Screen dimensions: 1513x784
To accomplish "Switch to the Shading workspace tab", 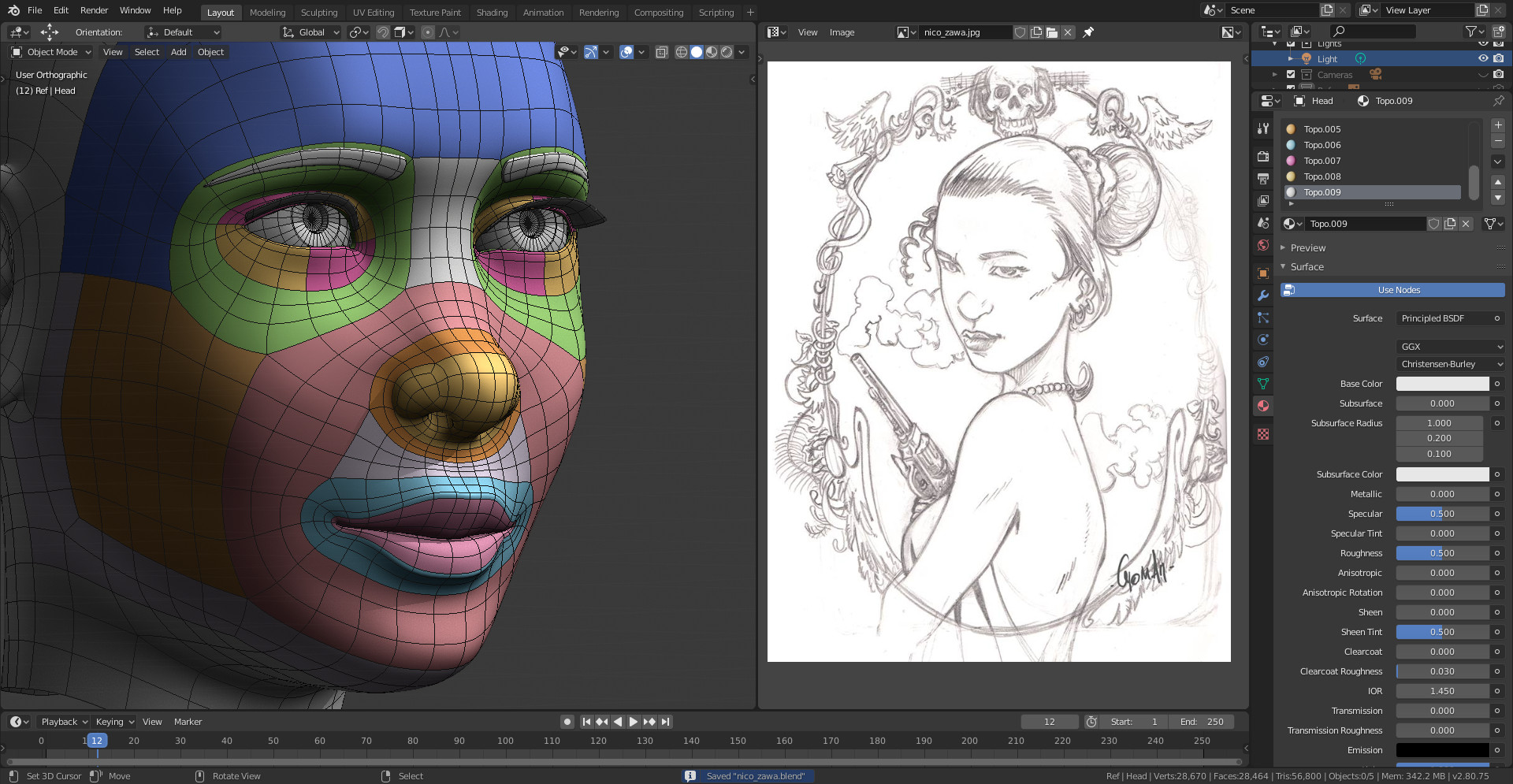I will click(x=492, y=13).
